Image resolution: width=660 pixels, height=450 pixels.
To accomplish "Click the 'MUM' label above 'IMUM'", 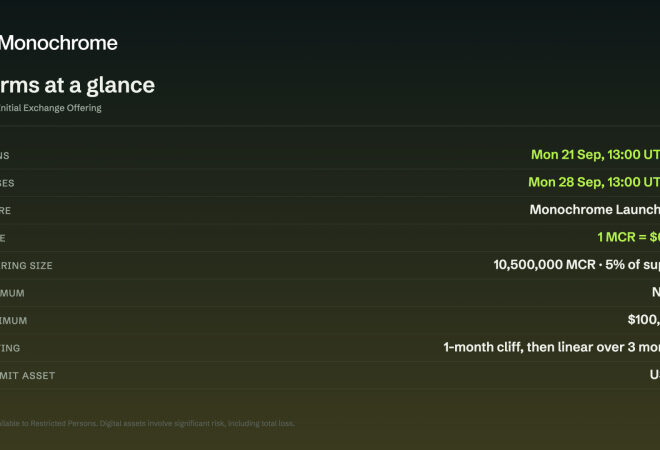I will [12, 293].
